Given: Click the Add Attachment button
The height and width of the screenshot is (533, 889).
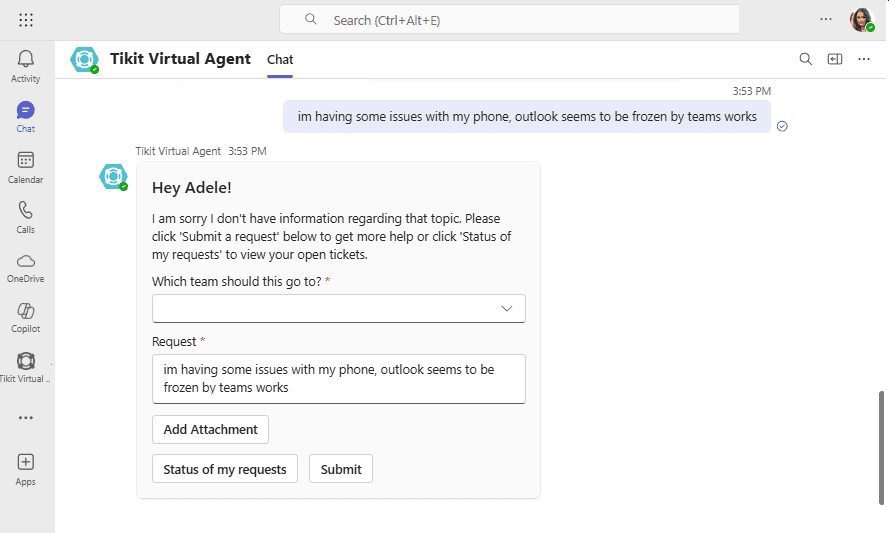Looking at the screenshot, I should (x=210, y=430).
